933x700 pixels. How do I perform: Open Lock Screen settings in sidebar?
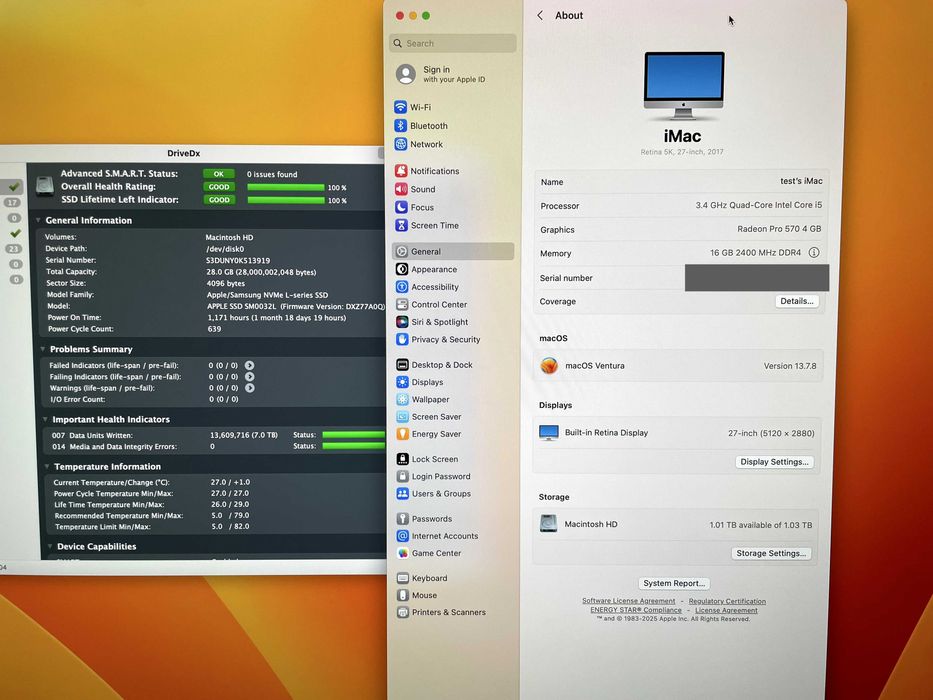click(x=427, y=459)
